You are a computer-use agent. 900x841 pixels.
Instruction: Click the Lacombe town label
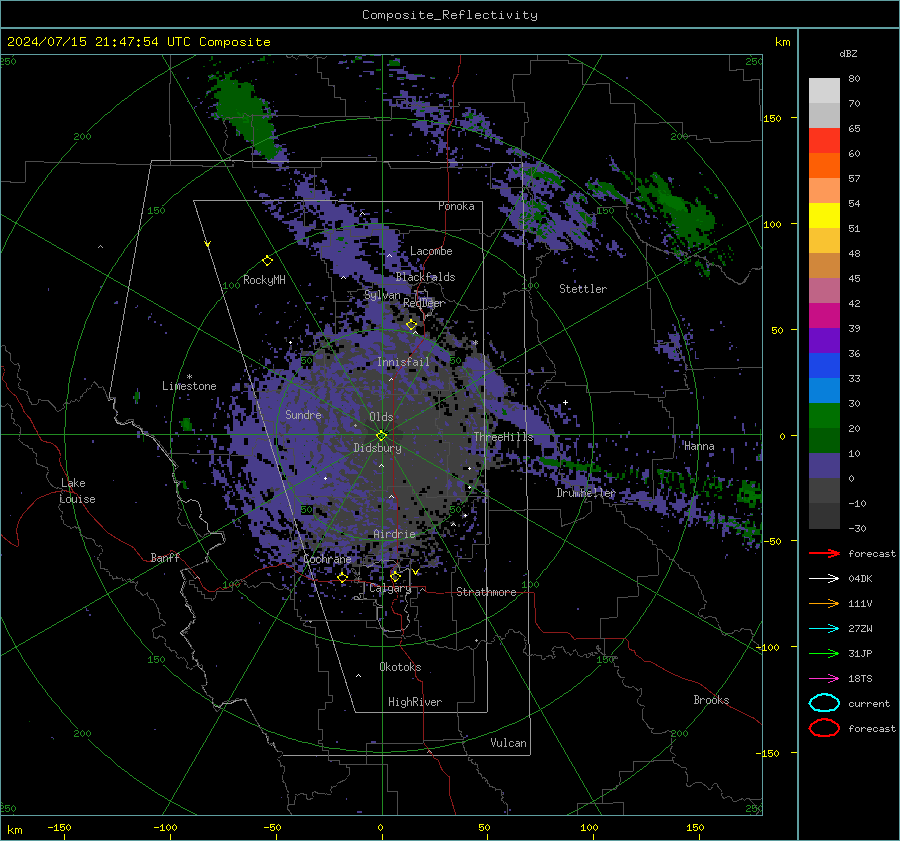[431, 251]
